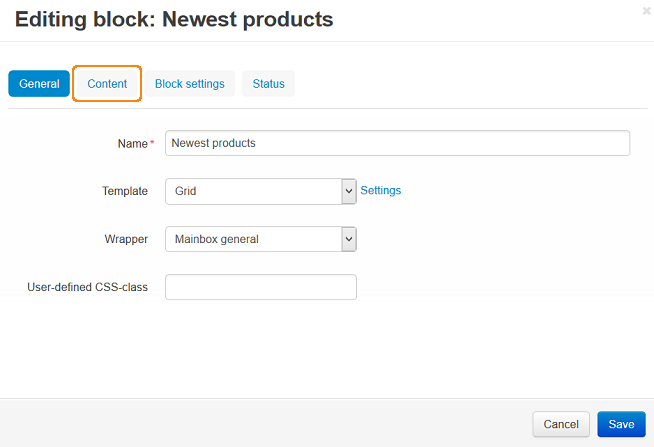The height and width of the screenshot is (447, 654).
Task: Focus the User-defined CSS-class text field
Action: [261, 287]
